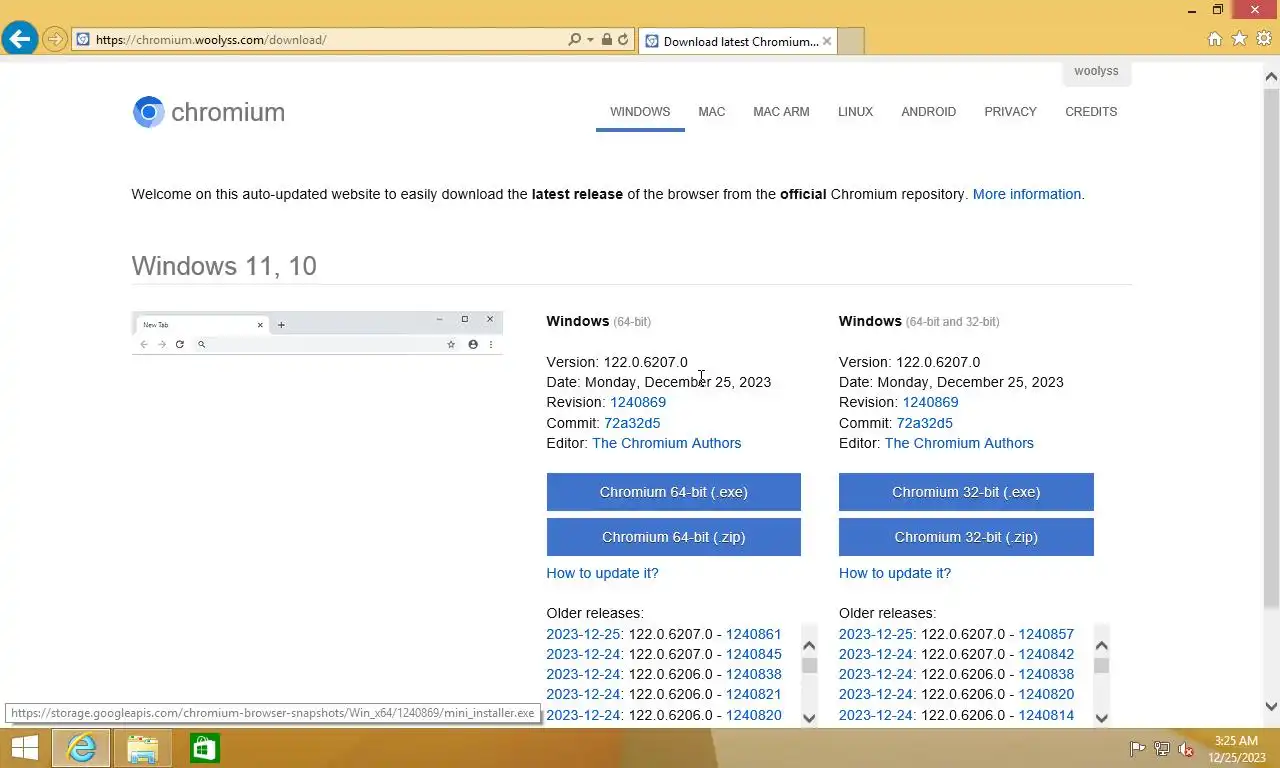
Task: Open The Chromium Authors link under 32-bit
Action: pos(959,443)
